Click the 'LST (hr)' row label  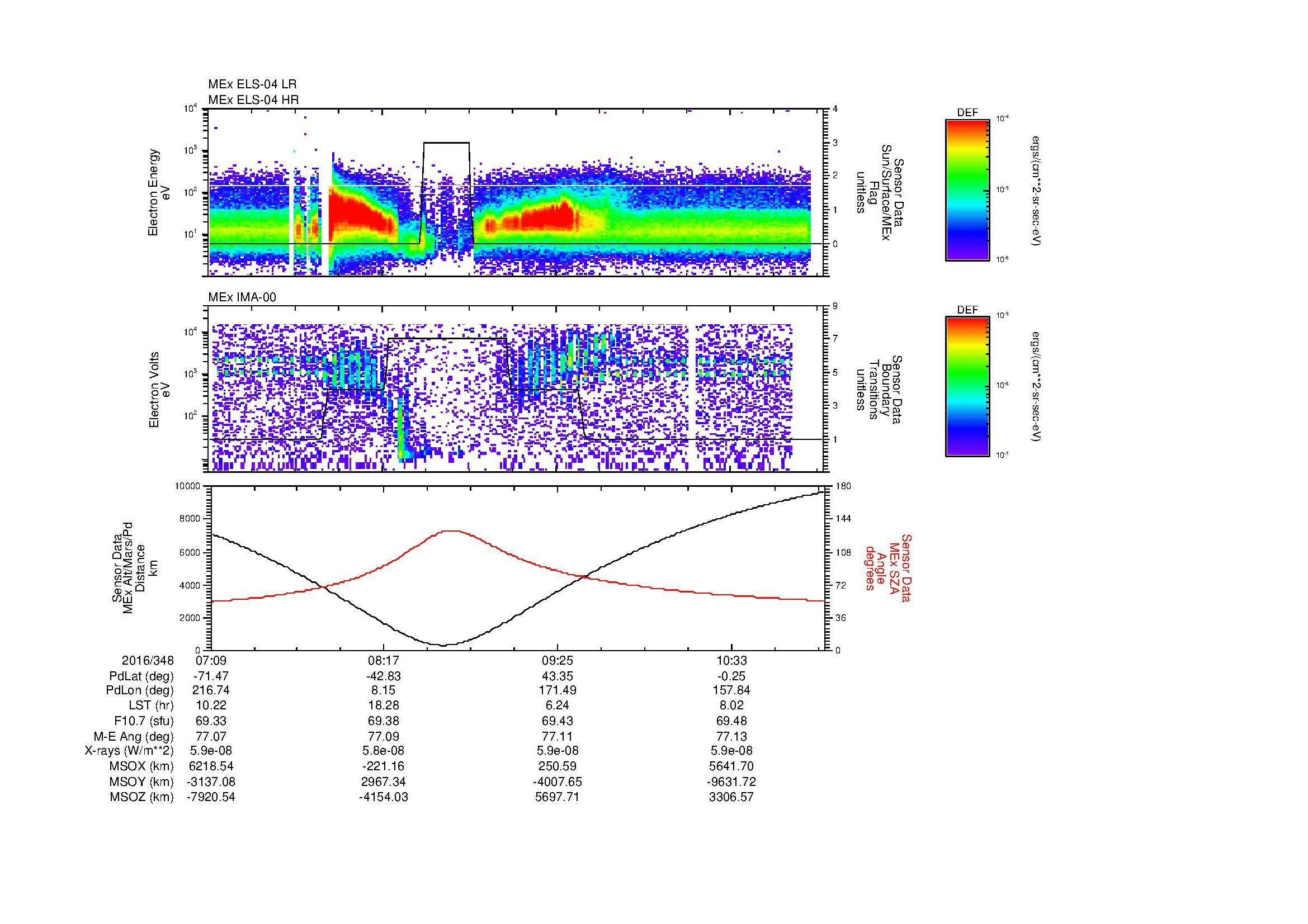[x=151, y=705]
